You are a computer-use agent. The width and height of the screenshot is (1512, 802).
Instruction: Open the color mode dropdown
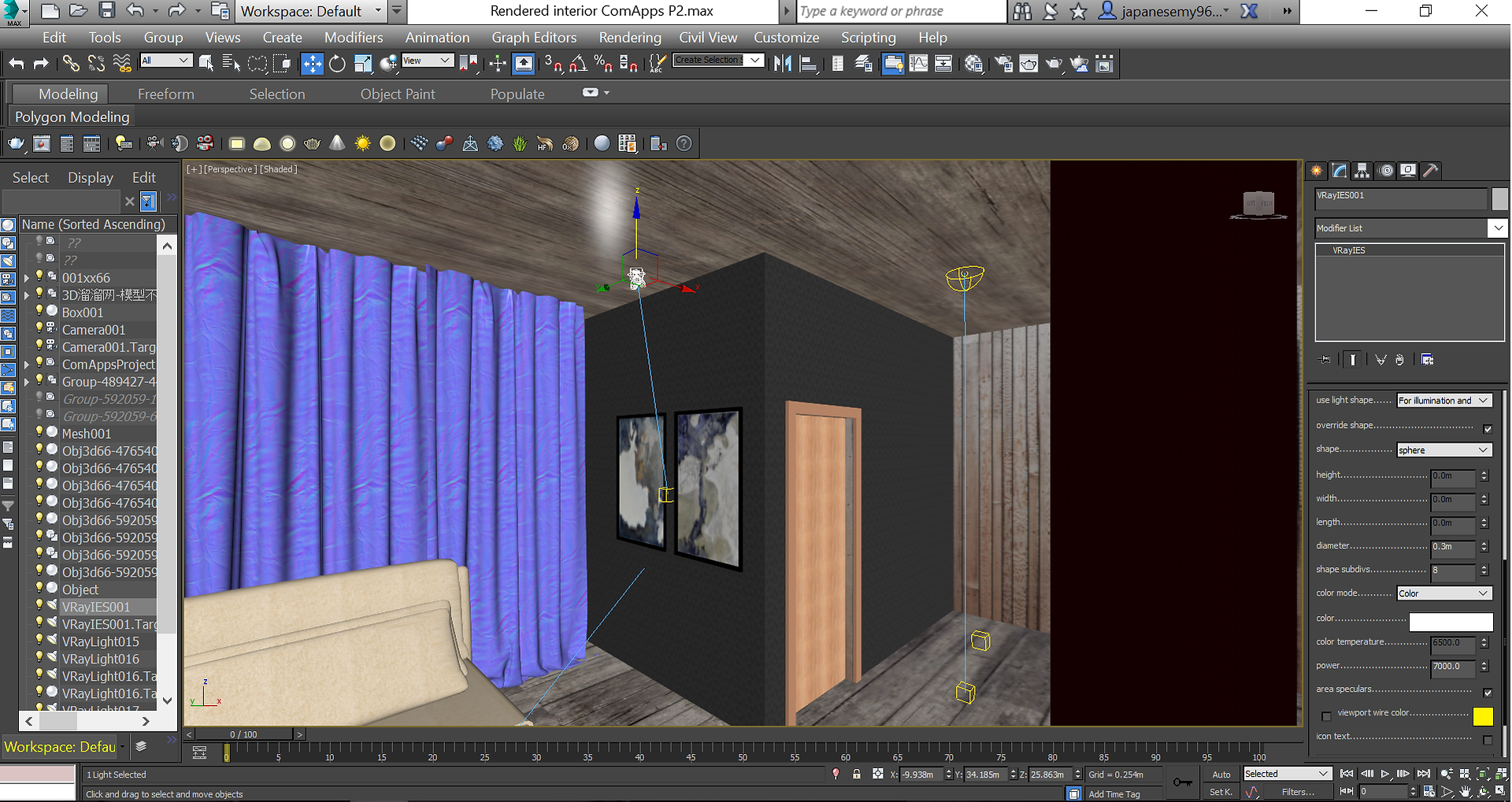tap(1444, 593)
